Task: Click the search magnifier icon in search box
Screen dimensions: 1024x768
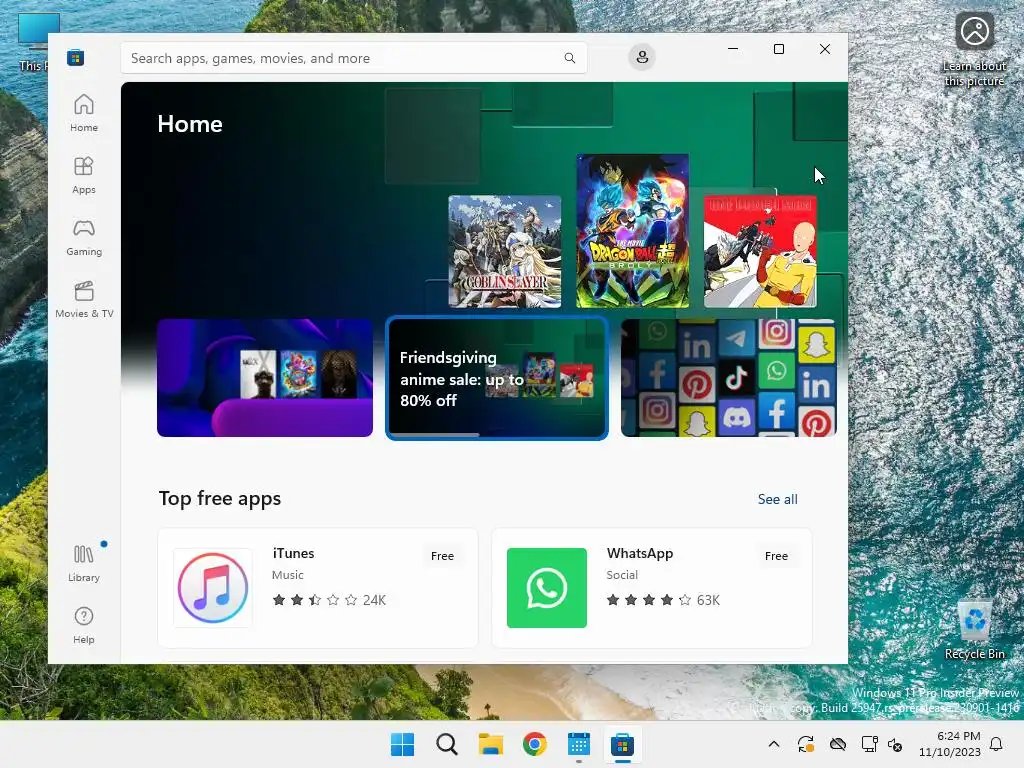Action: [569, 58]
